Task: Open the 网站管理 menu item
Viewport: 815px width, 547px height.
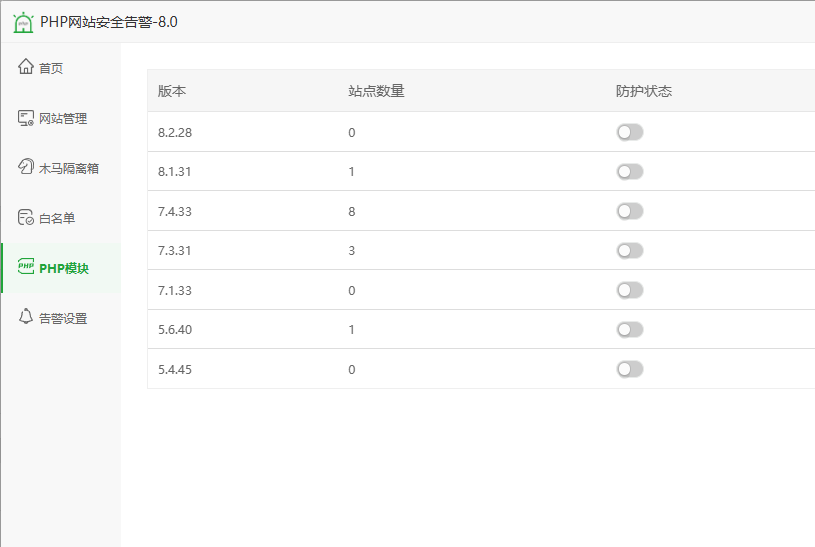Action: 63,118
